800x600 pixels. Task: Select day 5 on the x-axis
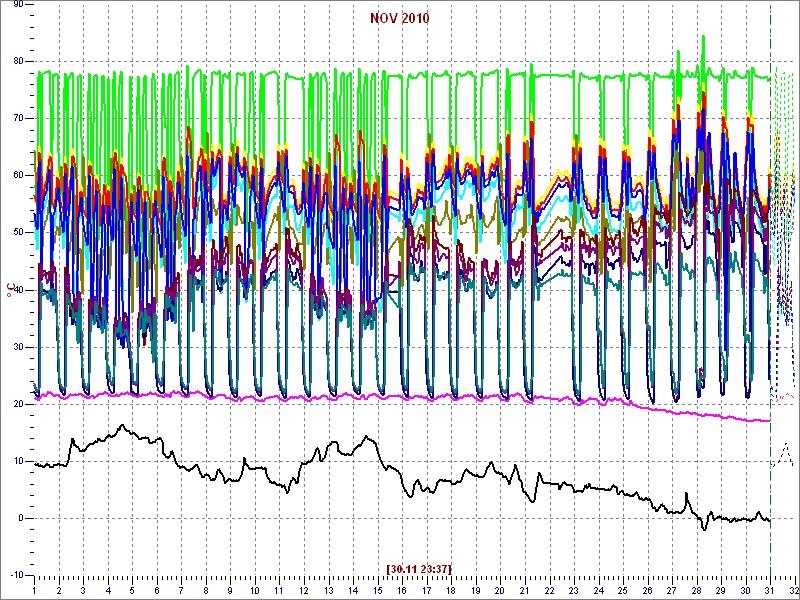tap(133, 590)
